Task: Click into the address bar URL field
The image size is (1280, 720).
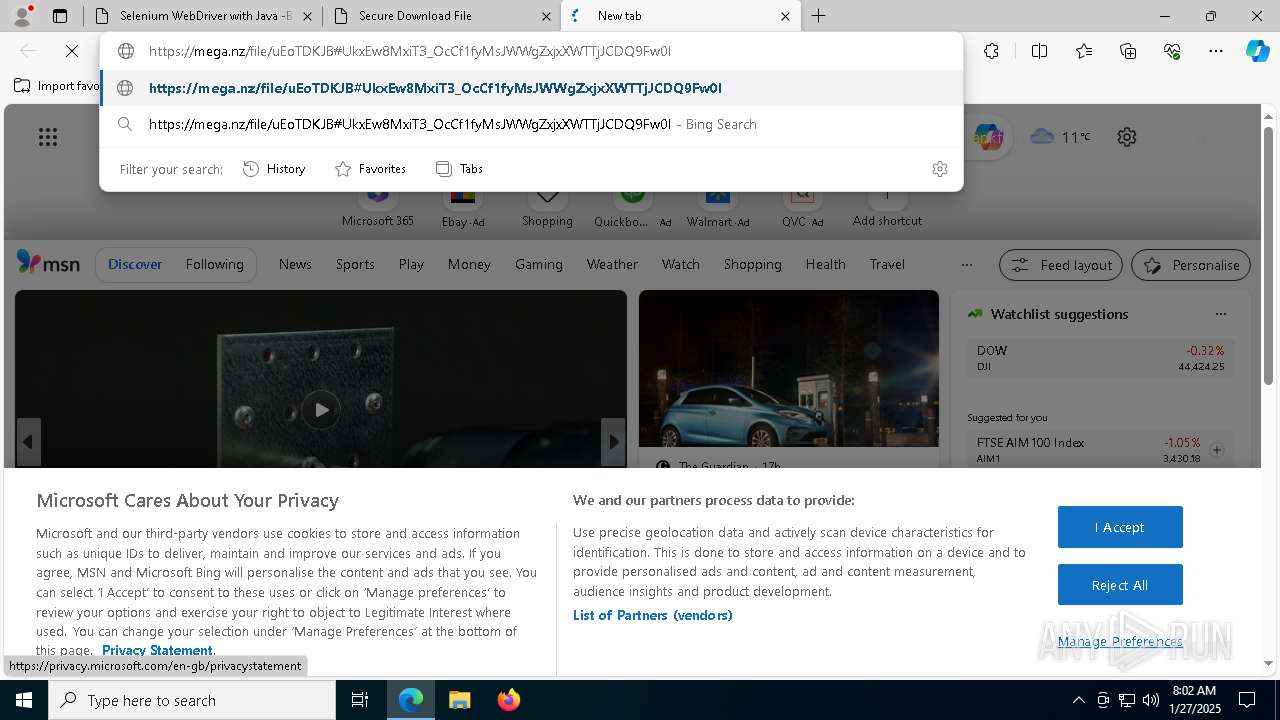Action: [x=530, y=51]
